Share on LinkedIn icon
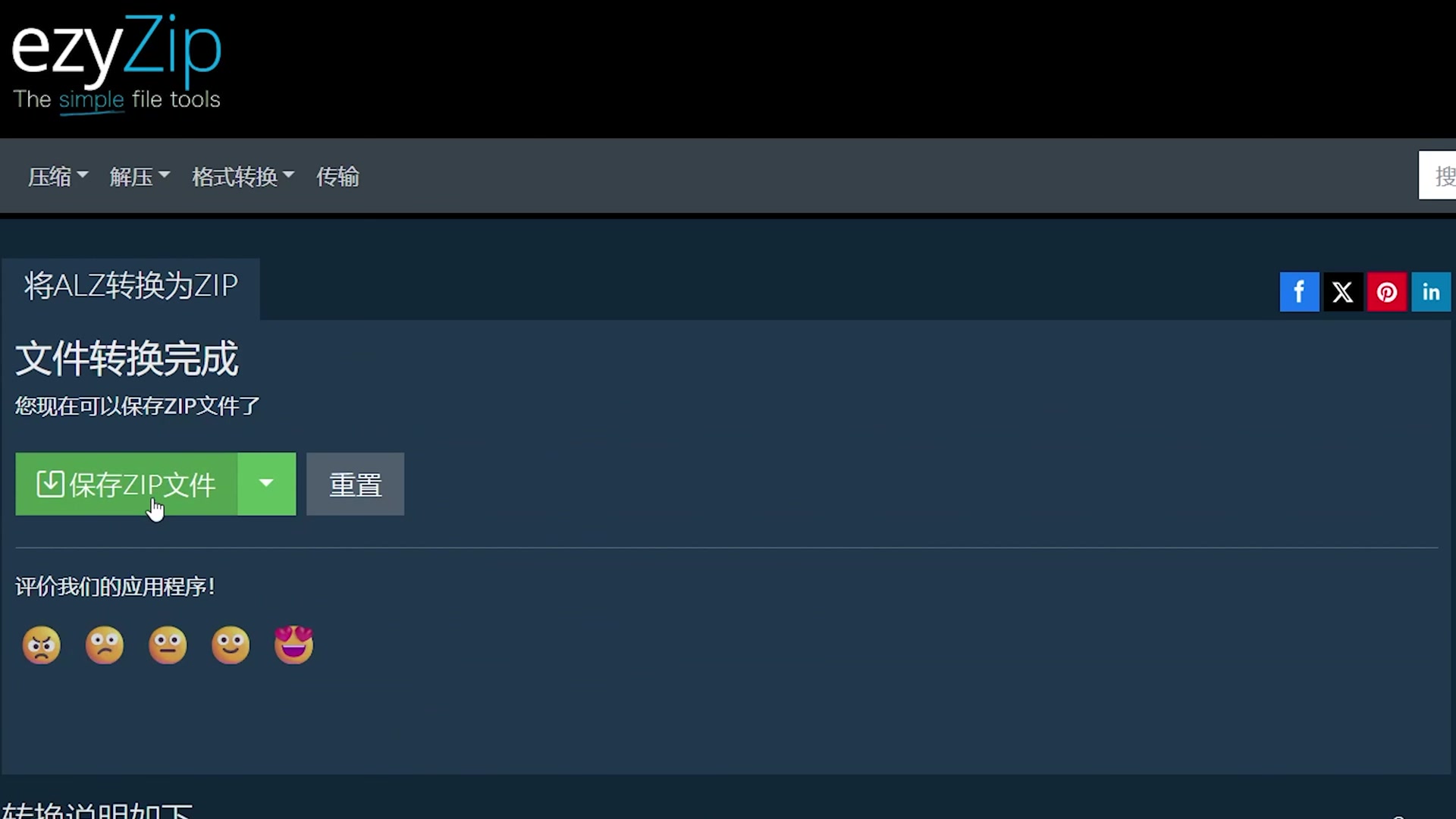This screenshot has width=1456, height=819. 1431,292
